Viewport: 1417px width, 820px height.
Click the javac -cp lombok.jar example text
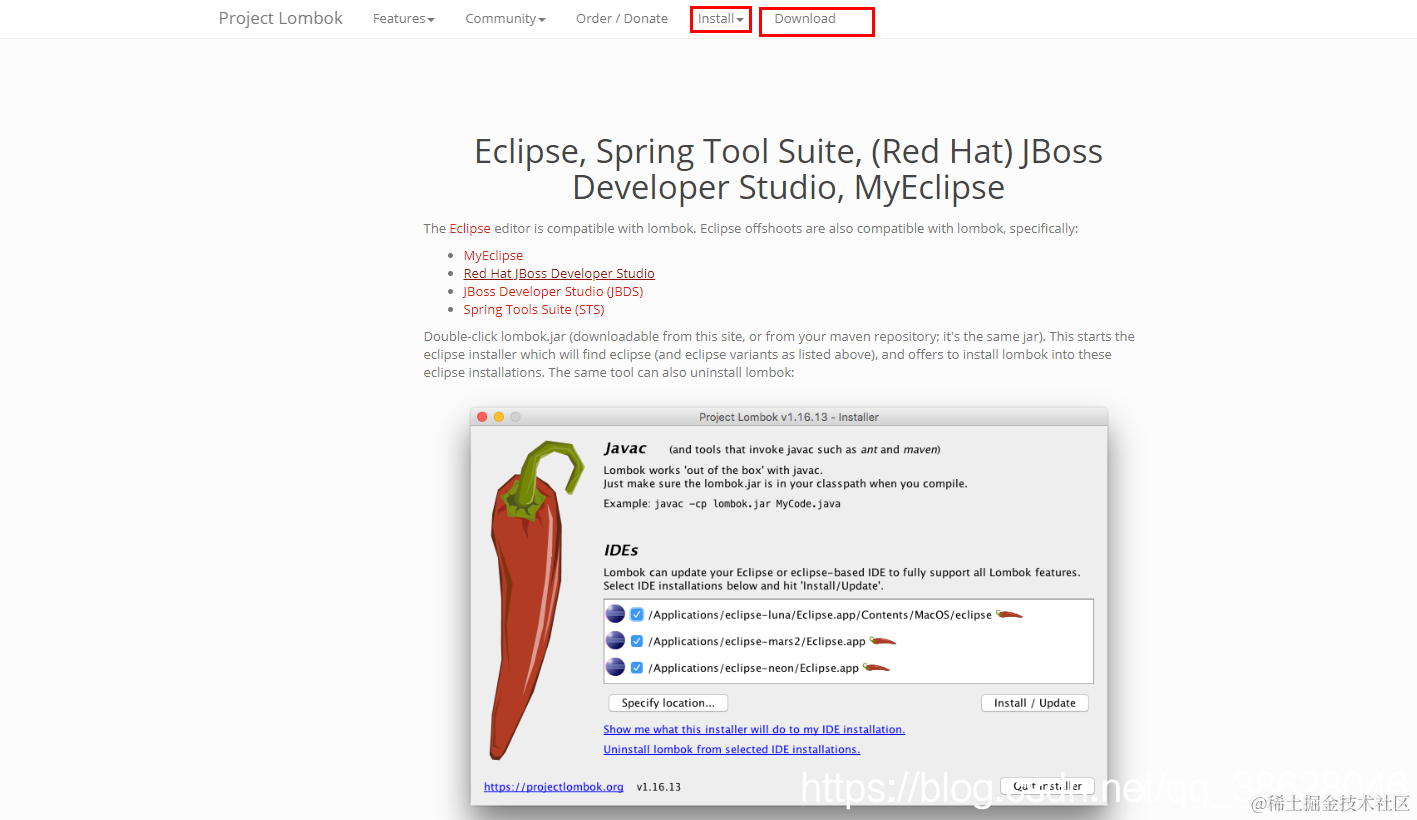point(748,504)
